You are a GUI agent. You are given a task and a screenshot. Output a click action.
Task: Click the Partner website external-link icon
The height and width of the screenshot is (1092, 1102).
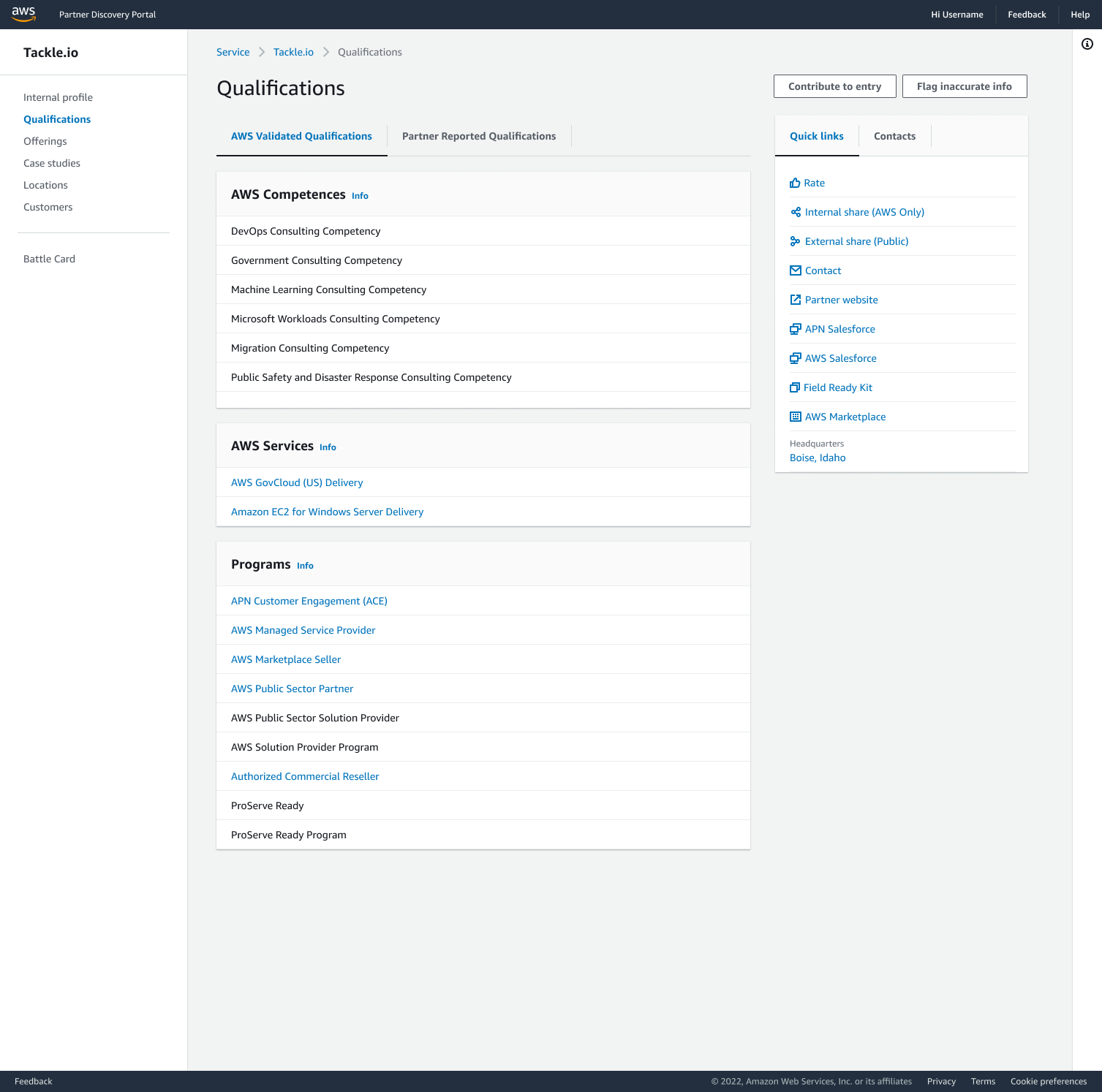click(796, 300)
